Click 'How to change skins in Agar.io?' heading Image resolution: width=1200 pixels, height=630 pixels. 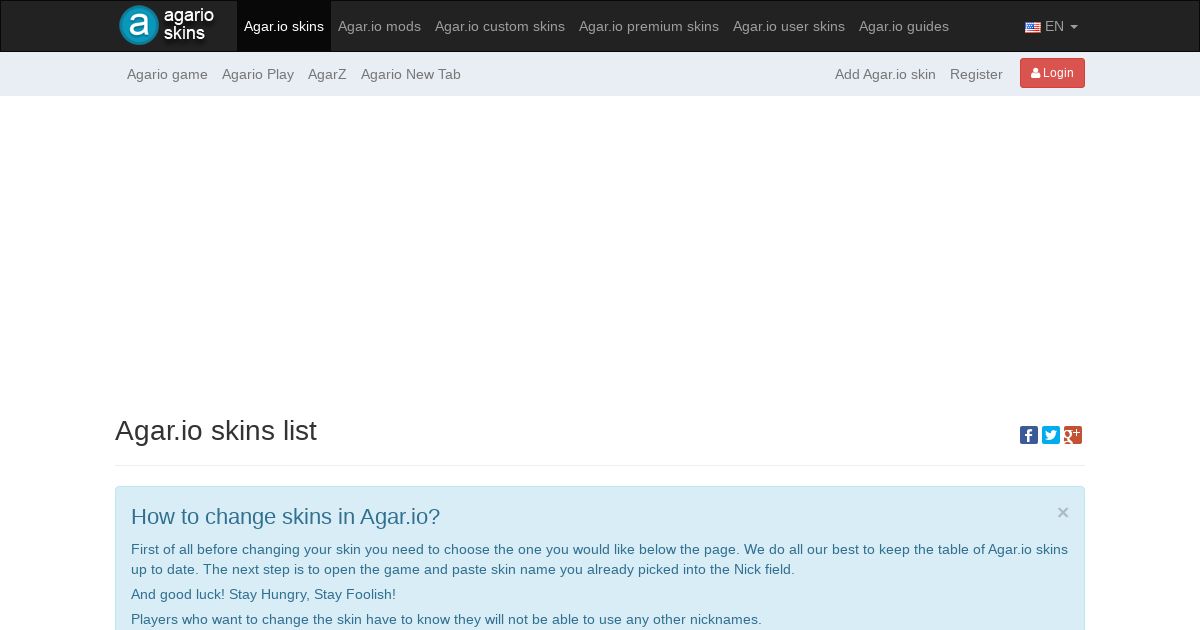285,517
